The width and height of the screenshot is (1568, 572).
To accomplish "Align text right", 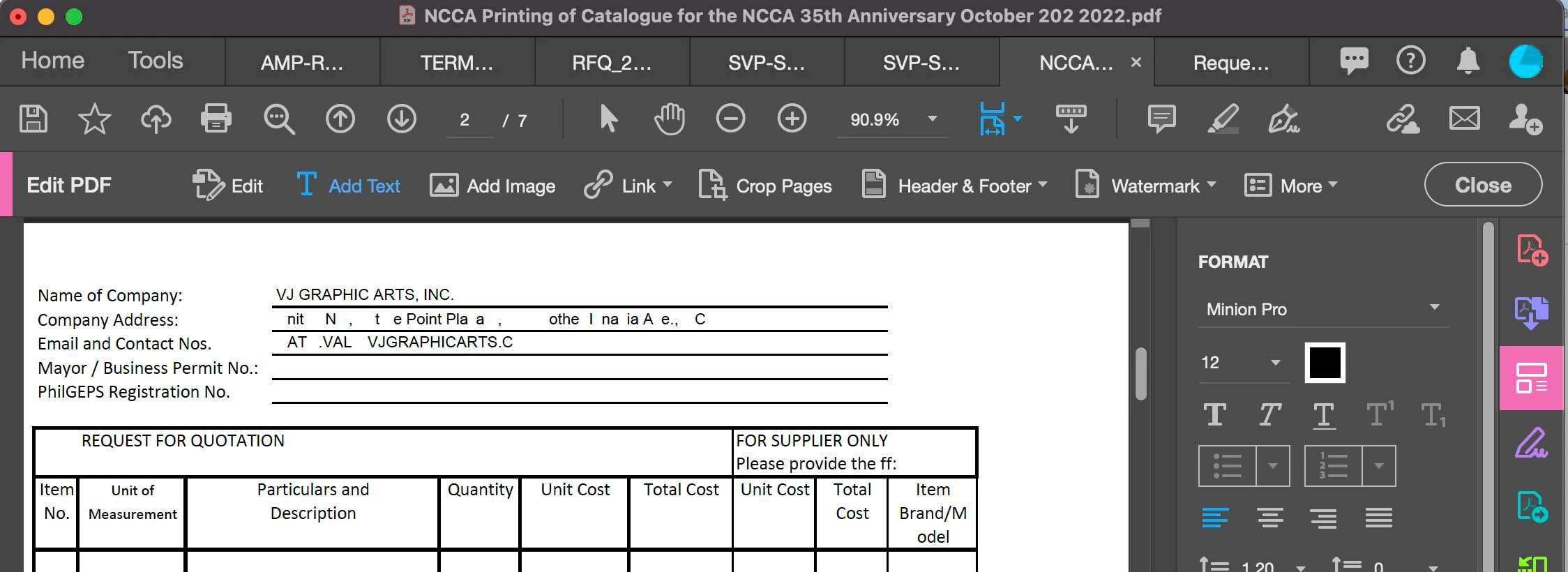I will click(x=1323, y=518).
